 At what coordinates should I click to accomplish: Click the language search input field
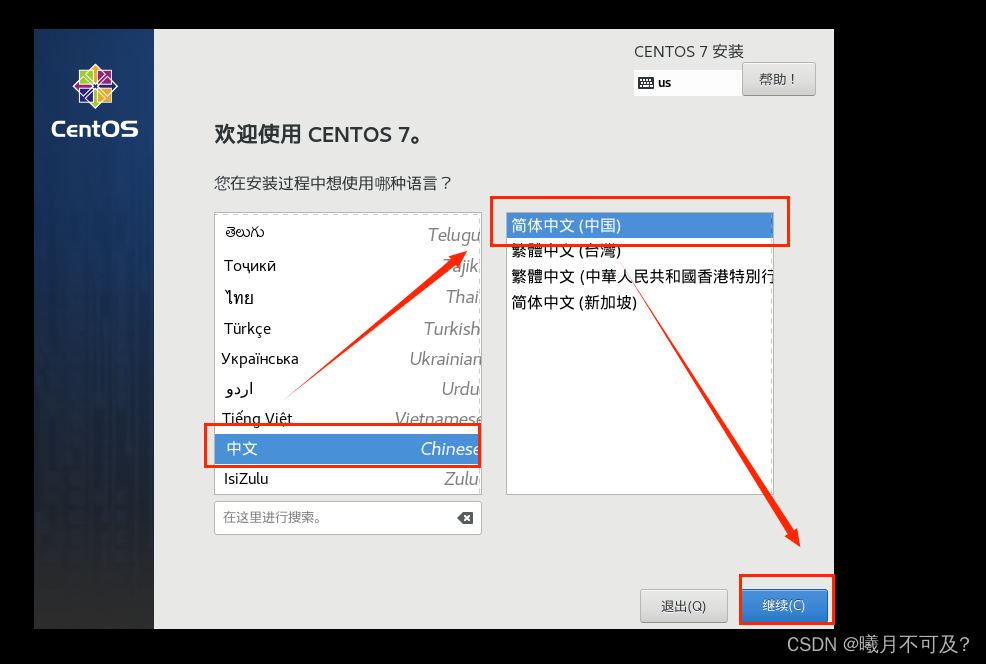click(348, 517)
